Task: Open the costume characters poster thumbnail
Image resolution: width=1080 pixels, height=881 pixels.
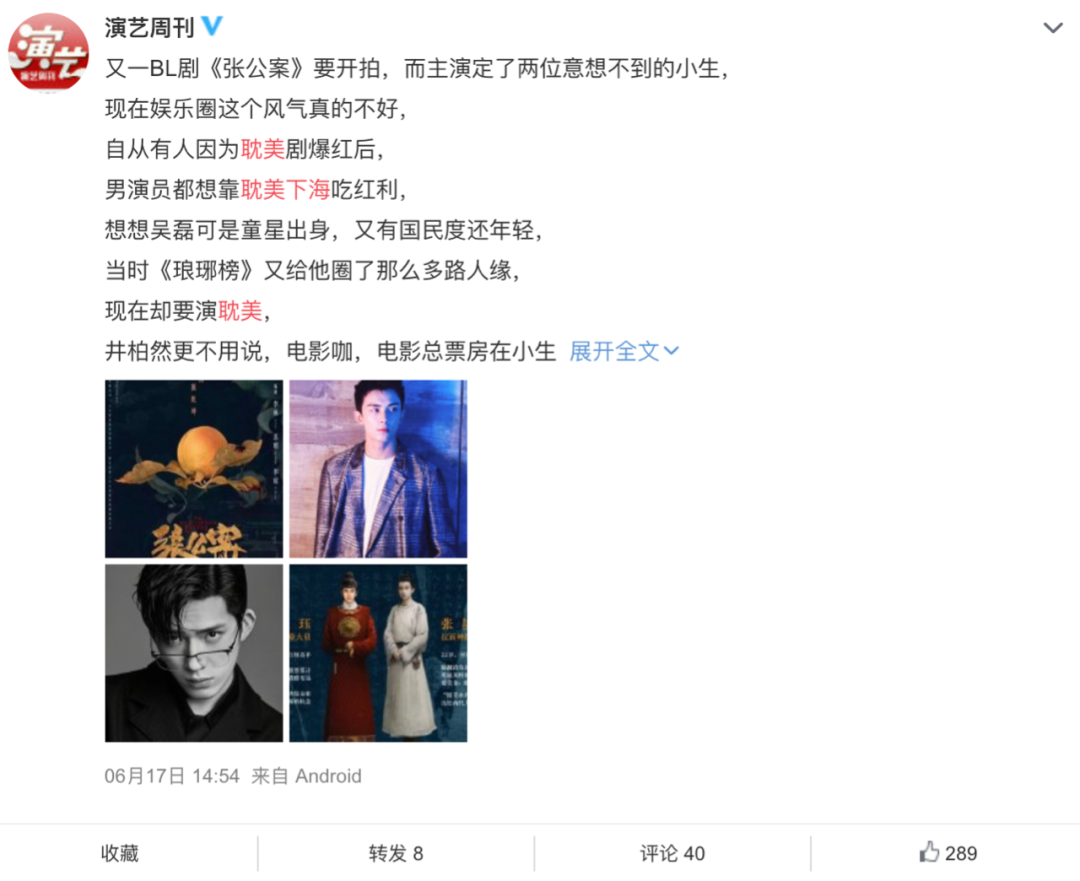Action: click(378, 653)
